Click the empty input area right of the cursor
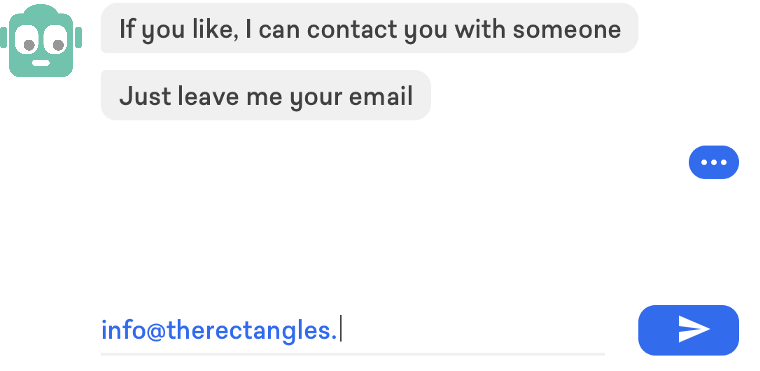Screen dimensions: 760x371 click(474, 330)
